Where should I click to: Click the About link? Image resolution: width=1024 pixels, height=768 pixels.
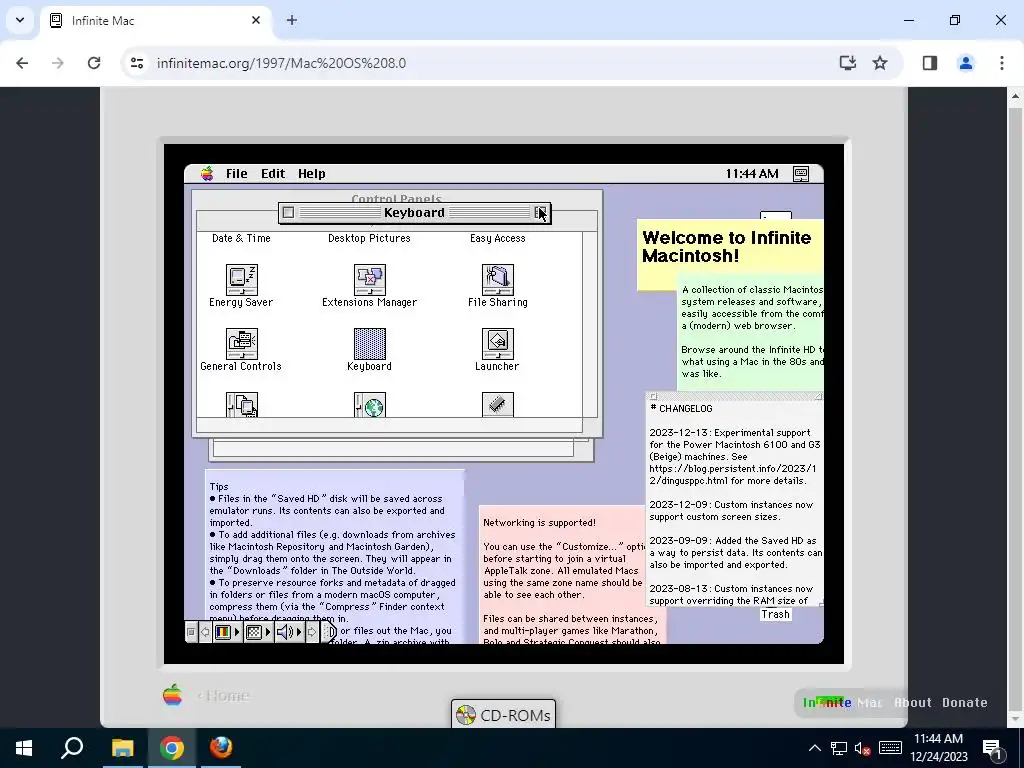[x=913, y=703]
